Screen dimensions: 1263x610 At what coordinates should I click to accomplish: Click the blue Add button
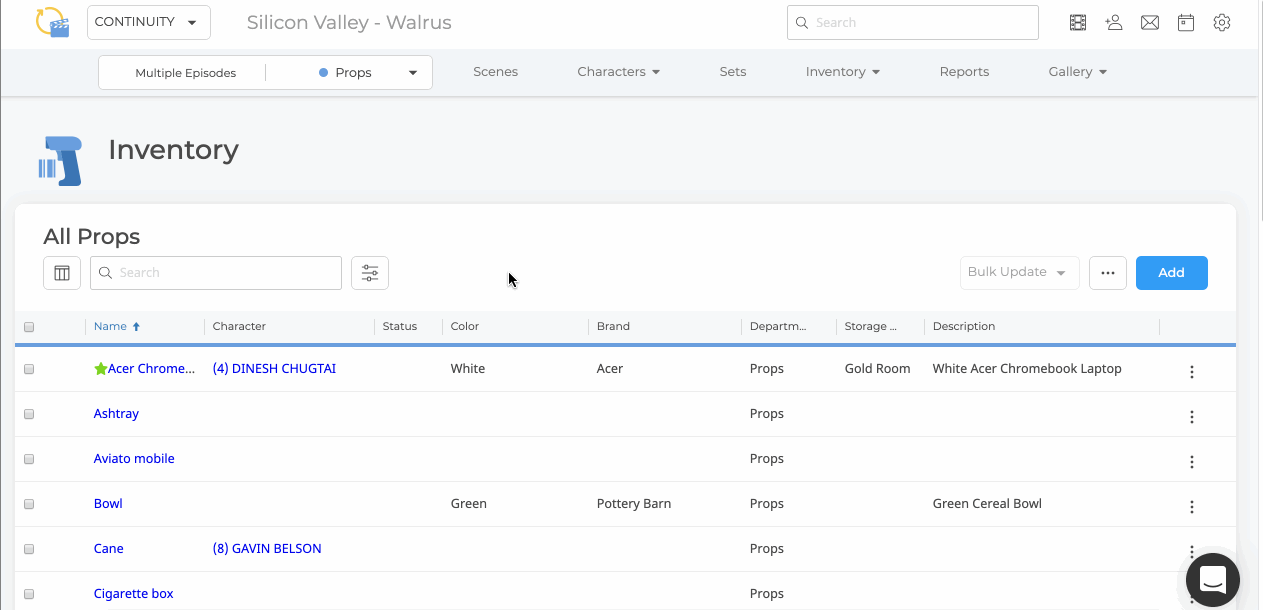coord(1171,273)
